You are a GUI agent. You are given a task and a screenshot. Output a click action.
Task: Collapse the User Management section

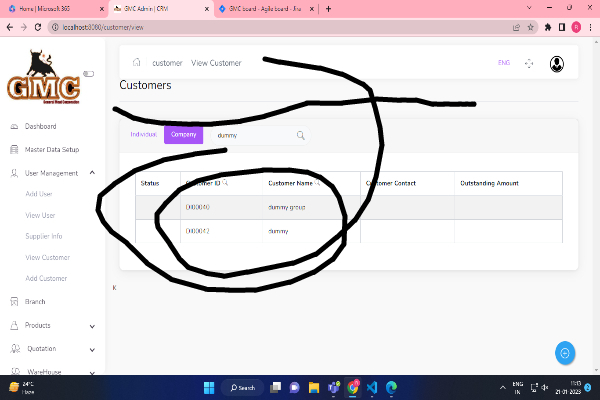[x=92, y=173]
